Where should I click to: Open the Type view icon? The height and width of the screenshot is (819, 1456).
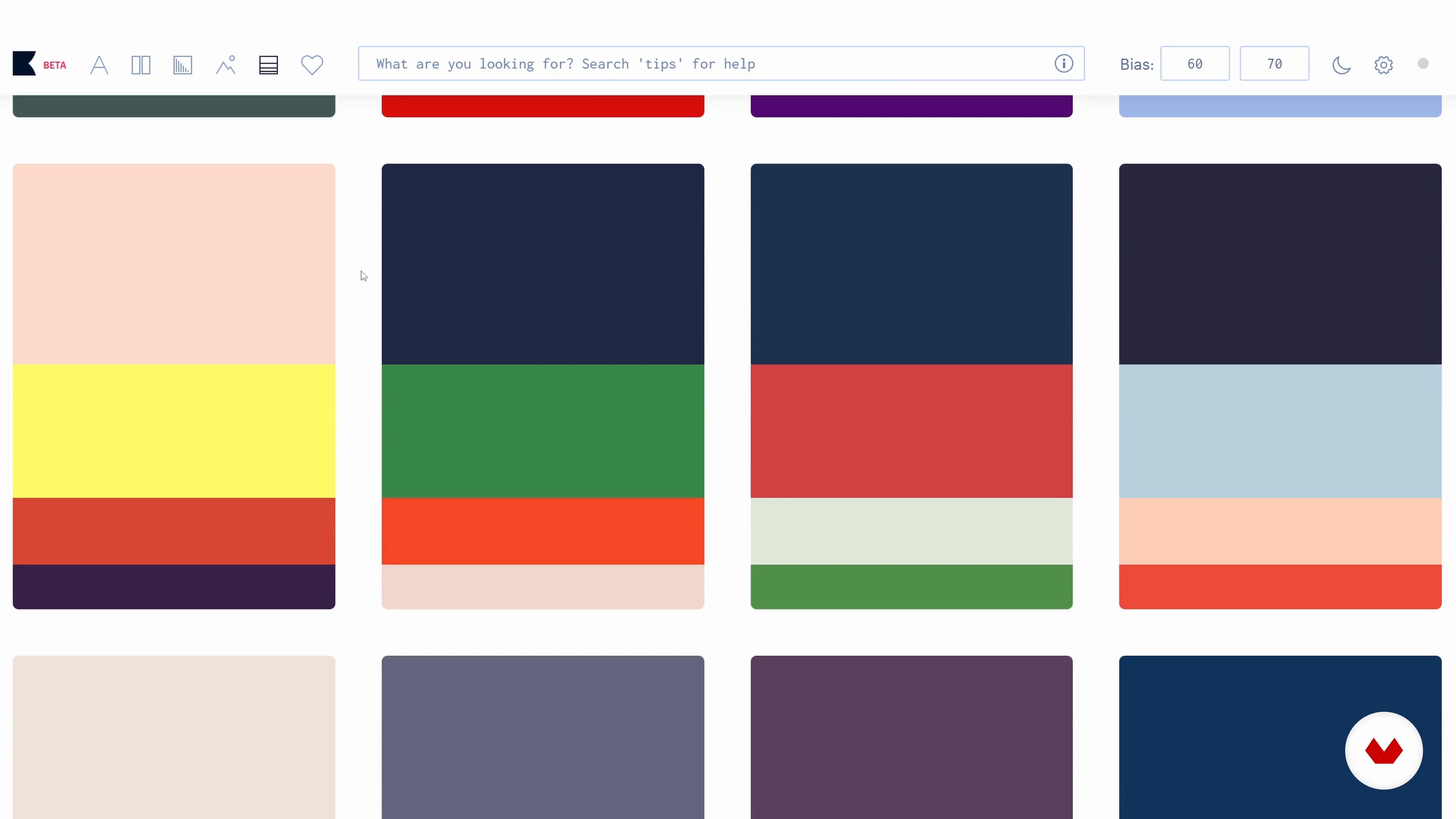pyautogui.click(x=99, y=65)
